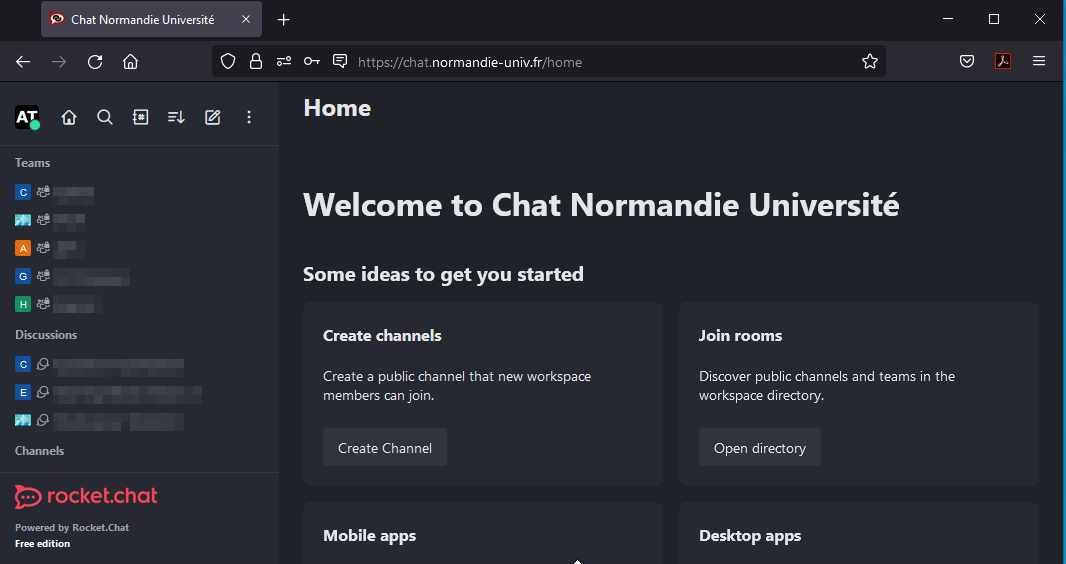Click the Adobe Acrobat extension icon
The width and height of the screenshot is (1066, 564).
[1003, 61]
